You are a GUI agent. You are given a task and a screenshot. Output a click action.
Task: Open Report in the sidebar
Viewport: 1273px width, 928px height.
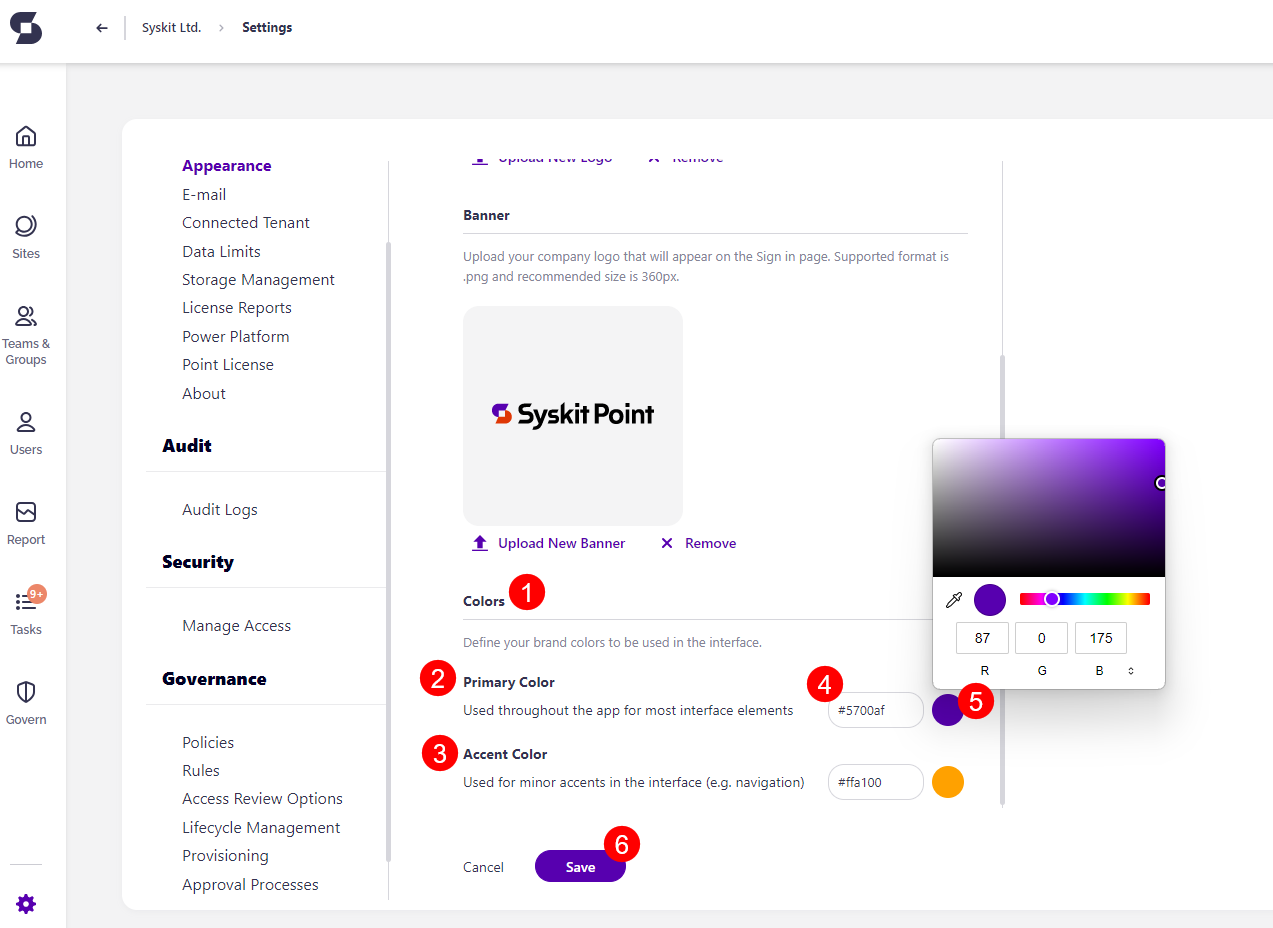[26, 524]
